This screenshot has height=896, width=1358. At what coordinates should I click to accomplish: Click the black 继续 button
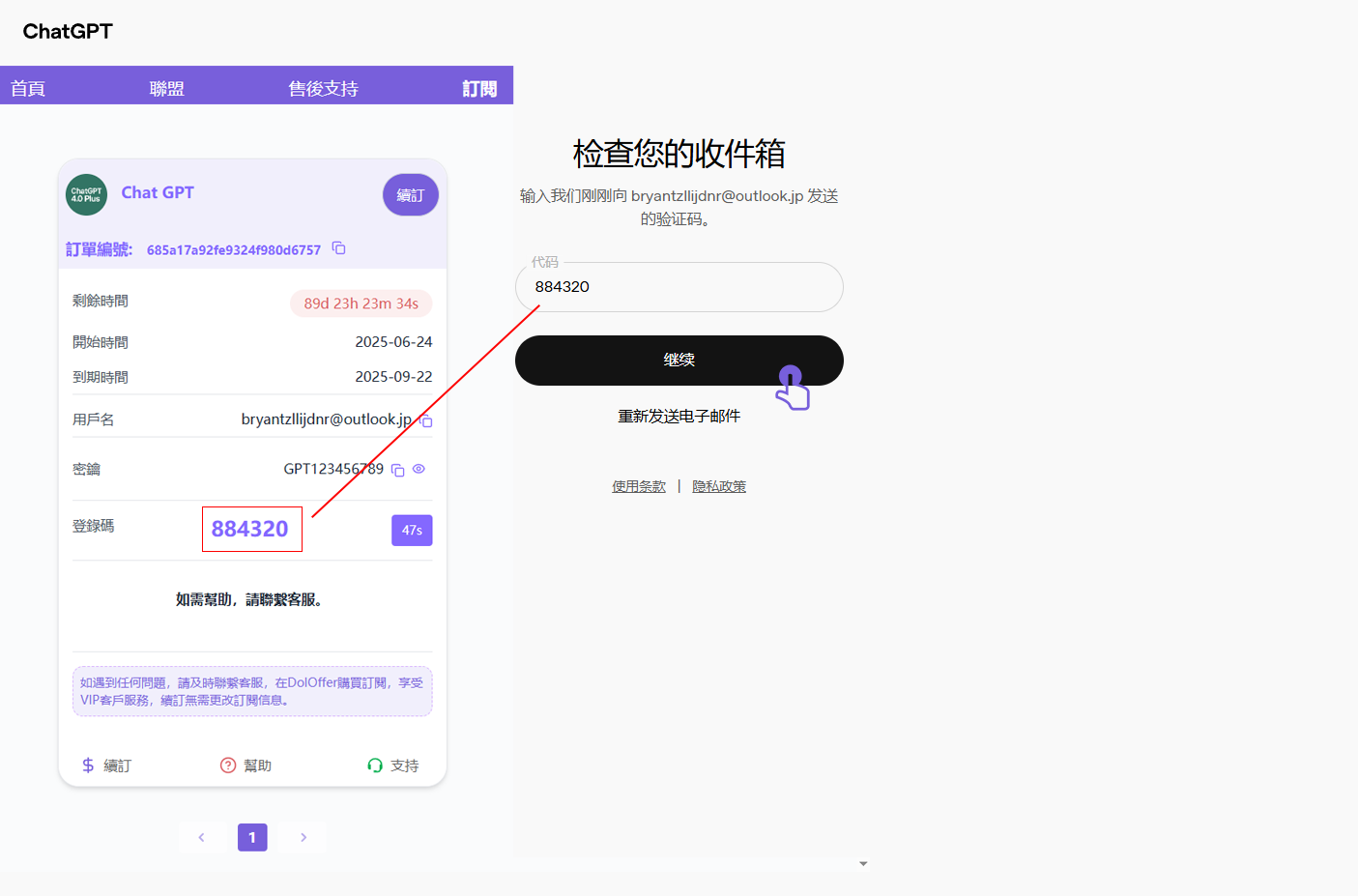(679, 361)
